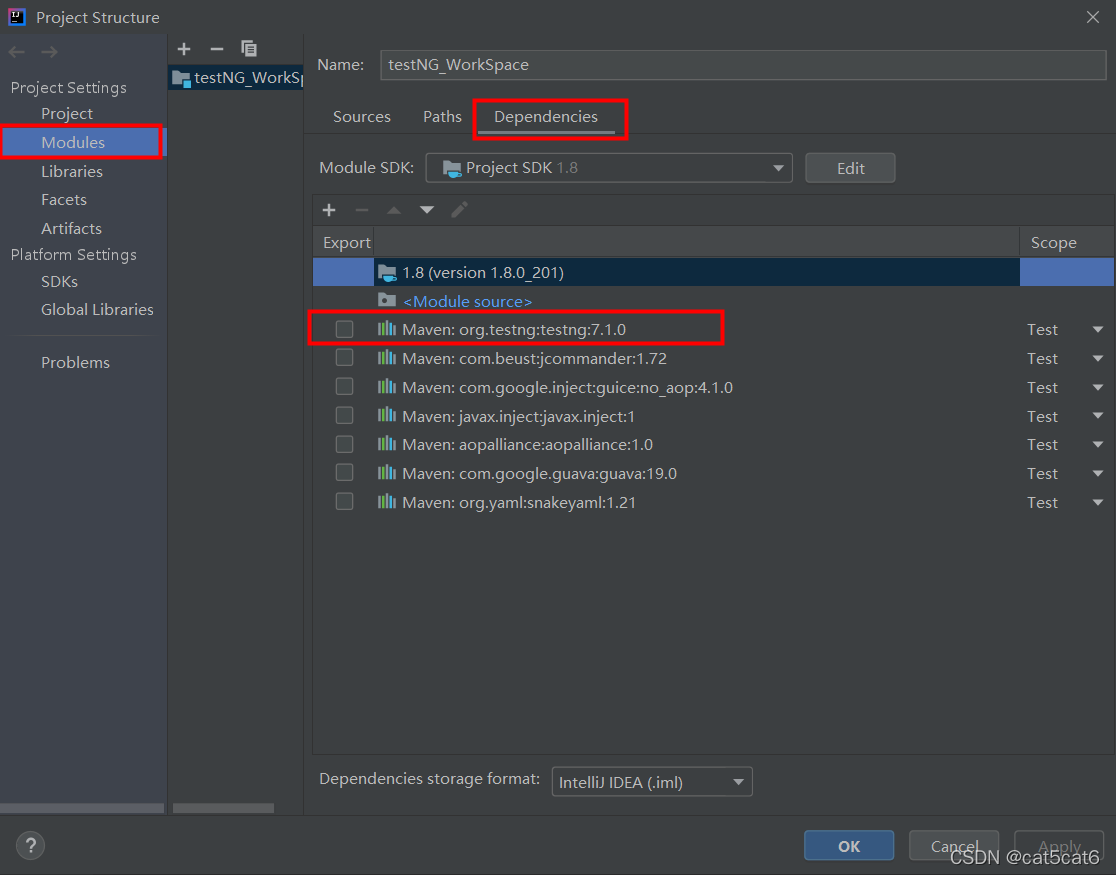Open Artifacts settings in sidebar
The height and width of the screenshot is (875, 1116).
pyautogui.click(x=71, y=229)
